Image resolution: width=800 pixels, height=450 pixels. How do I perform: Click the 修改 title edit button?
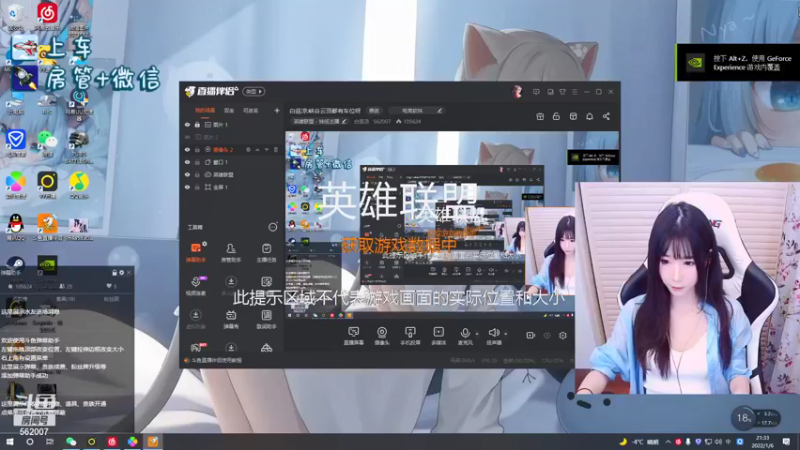click(x=374, y=110)
